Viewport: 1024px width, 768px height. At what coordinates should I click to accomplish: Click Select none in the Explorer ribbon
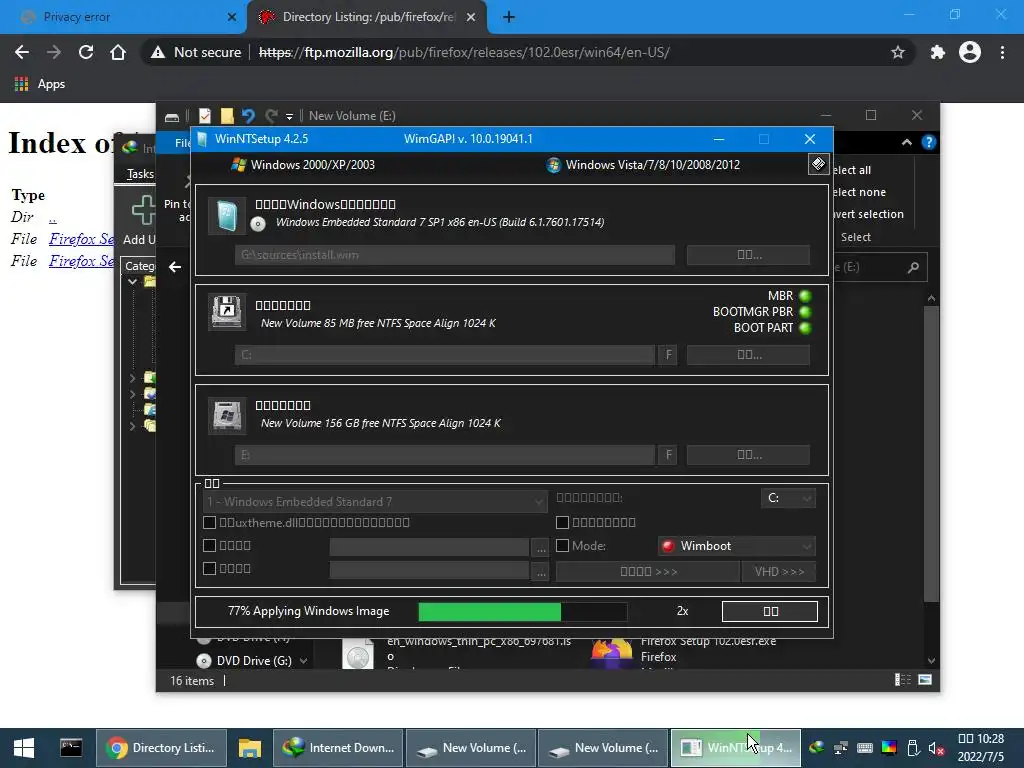pos(859,192)
